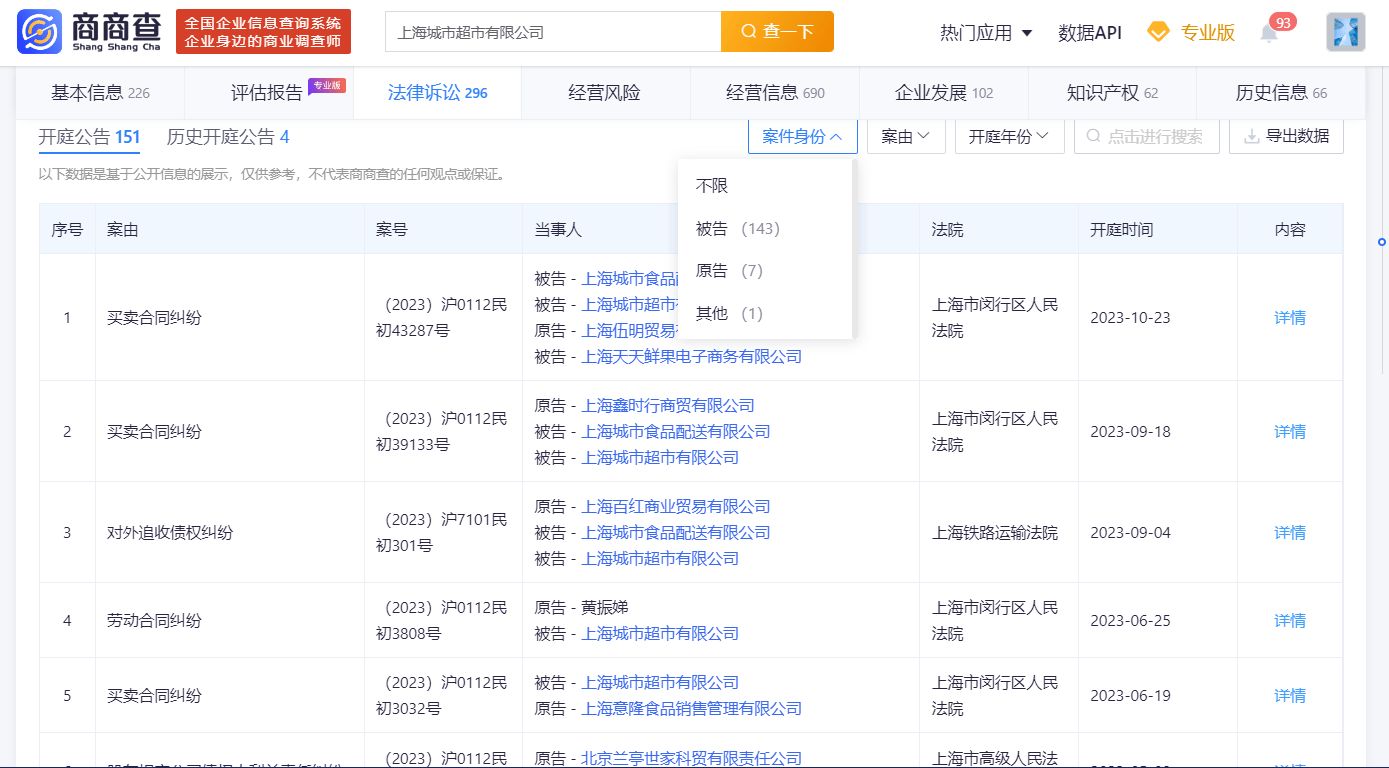Image resolution: width=1389 pixels, height=768 pixels.
Task: Open 详情 for case 沪0112民初3808号
Action: pyautogui.click(x=1290, y=621)
